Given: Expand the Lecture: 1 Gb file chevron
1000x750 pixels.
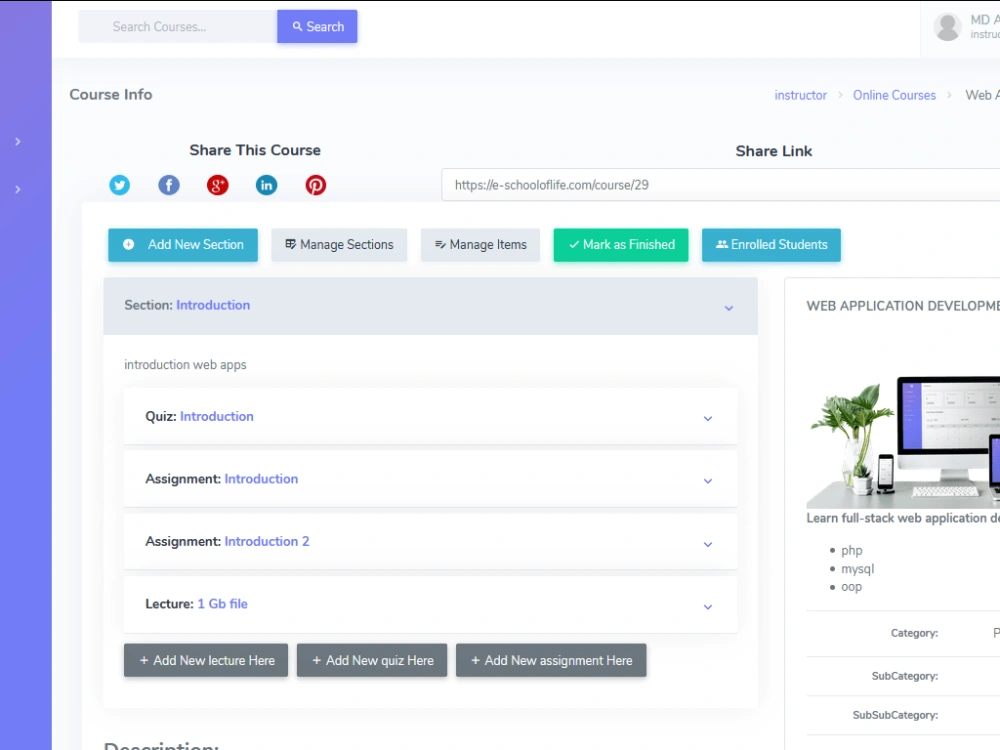Looking at the screenshot, I should coord(708,607).
